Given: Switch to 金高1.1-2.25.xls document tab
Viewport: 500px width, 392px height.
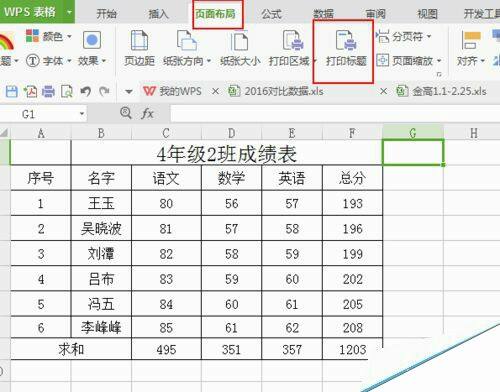Looking at the screenshot, I should [x=442, y=91].
